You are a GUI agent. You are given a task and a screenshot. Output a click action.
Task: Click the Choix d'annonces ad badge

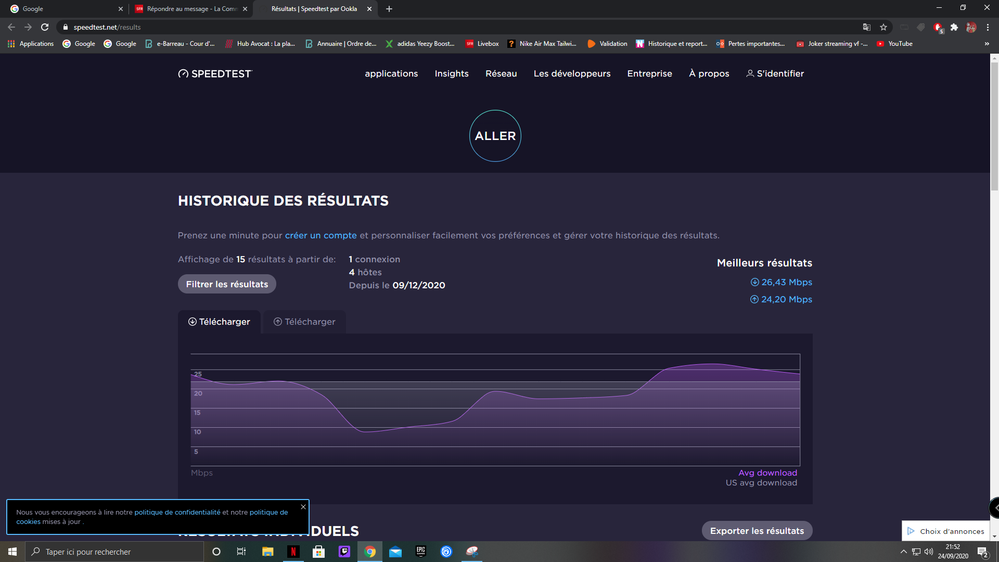tap(946, 531)
